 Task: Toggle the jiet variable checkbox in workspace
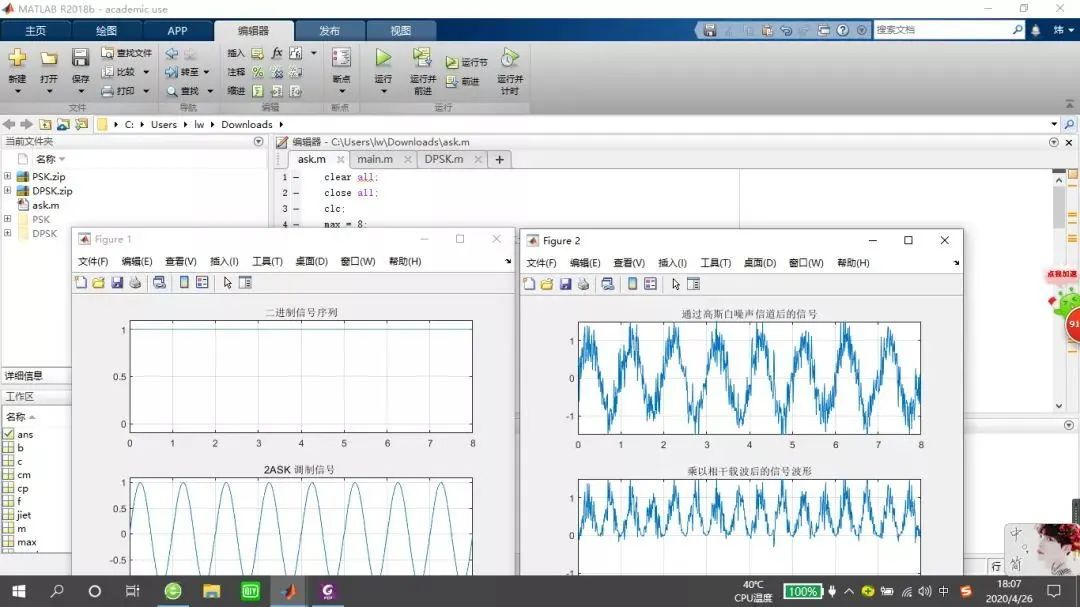[x=8, y=515]
